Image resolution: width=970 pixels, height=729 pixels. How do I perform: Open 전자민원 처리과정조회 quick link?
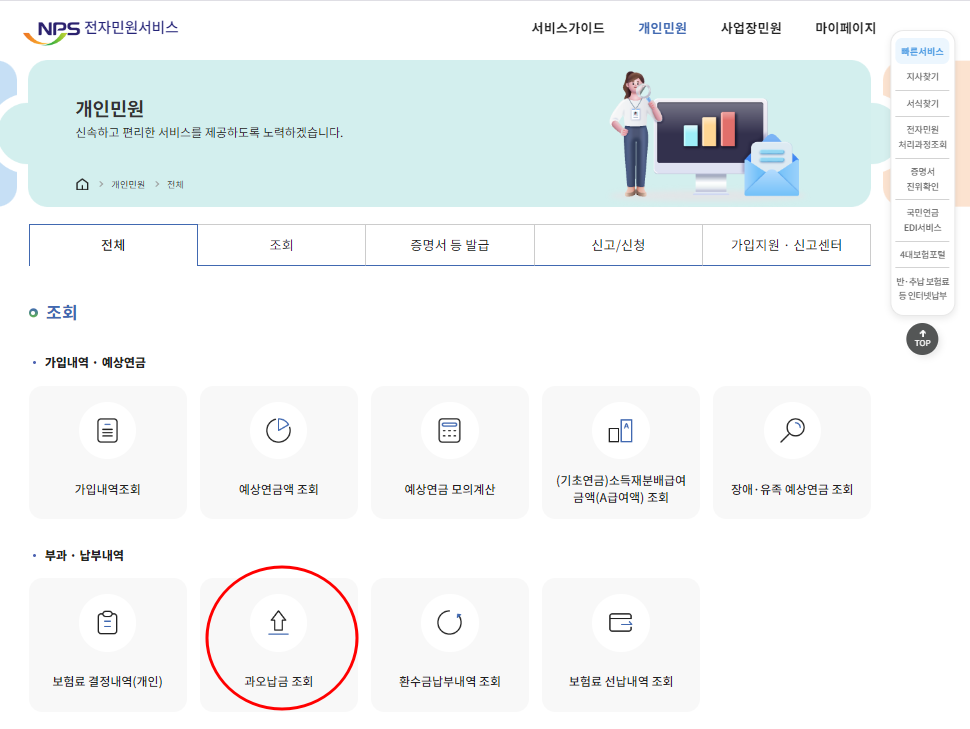[x=922, y=137]
